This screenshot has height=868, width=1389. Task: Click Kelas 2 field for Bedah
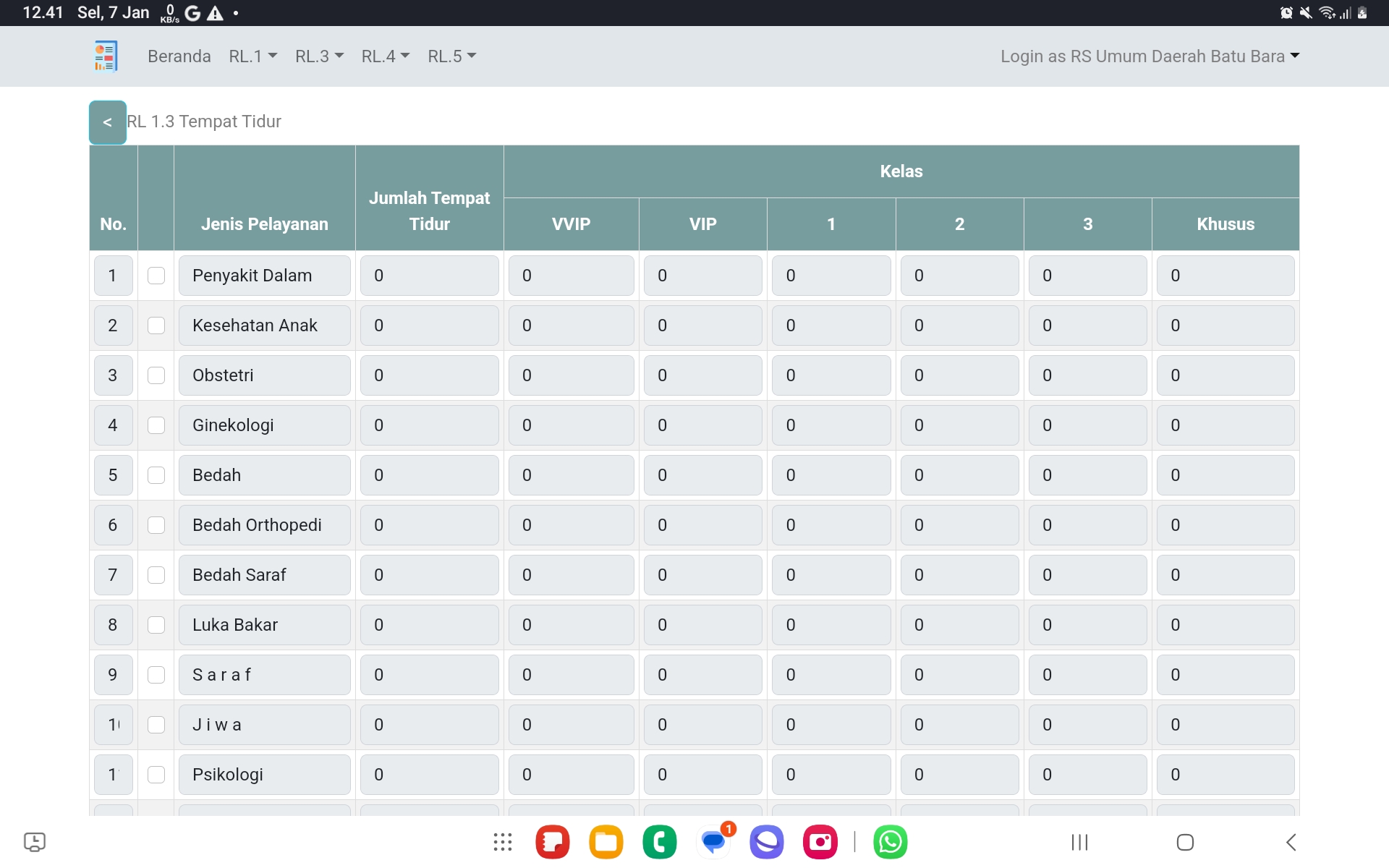pos(960,475)
